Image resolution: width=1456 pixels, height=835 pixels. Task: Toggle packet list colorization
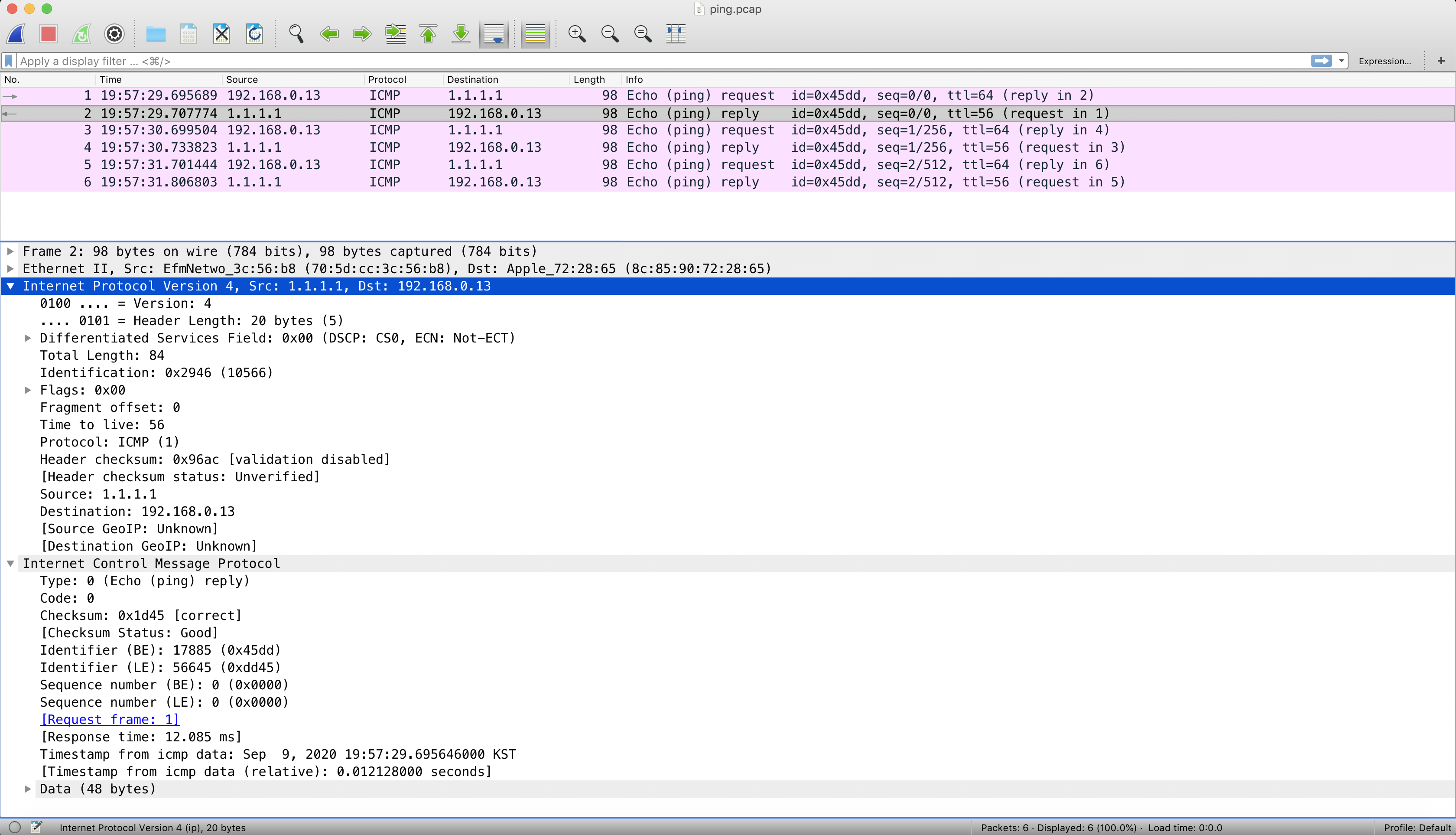pyautogui.click(x=535, y=34)
